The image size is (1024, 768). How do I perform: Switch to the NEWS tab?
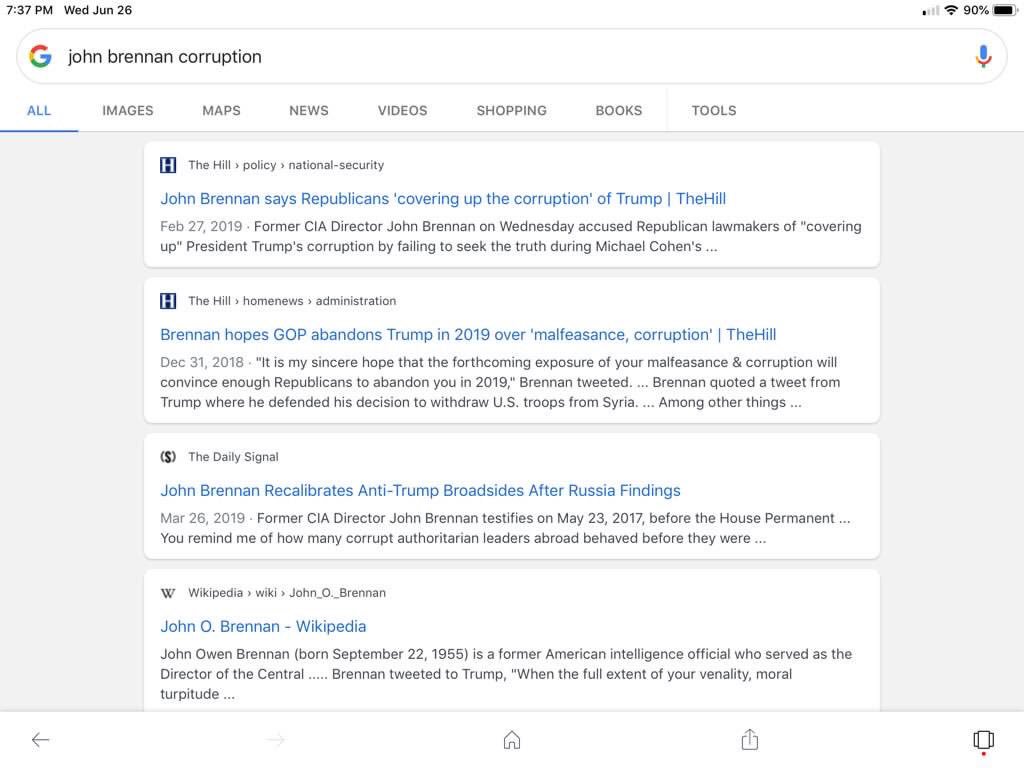tap(309, 110)
